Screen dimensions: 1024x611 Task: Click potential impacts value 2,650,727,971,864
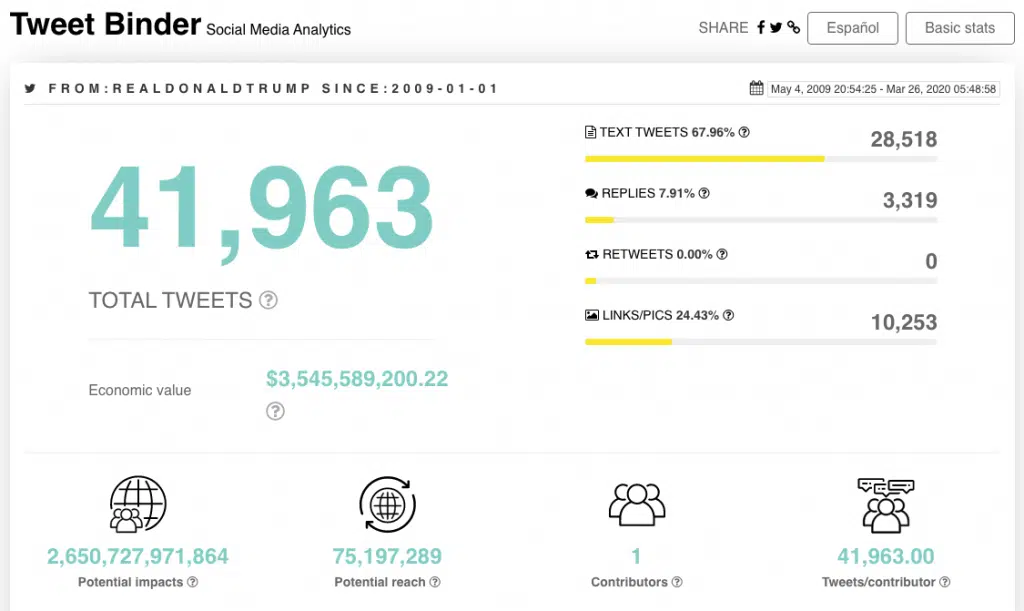coord(138,556)
